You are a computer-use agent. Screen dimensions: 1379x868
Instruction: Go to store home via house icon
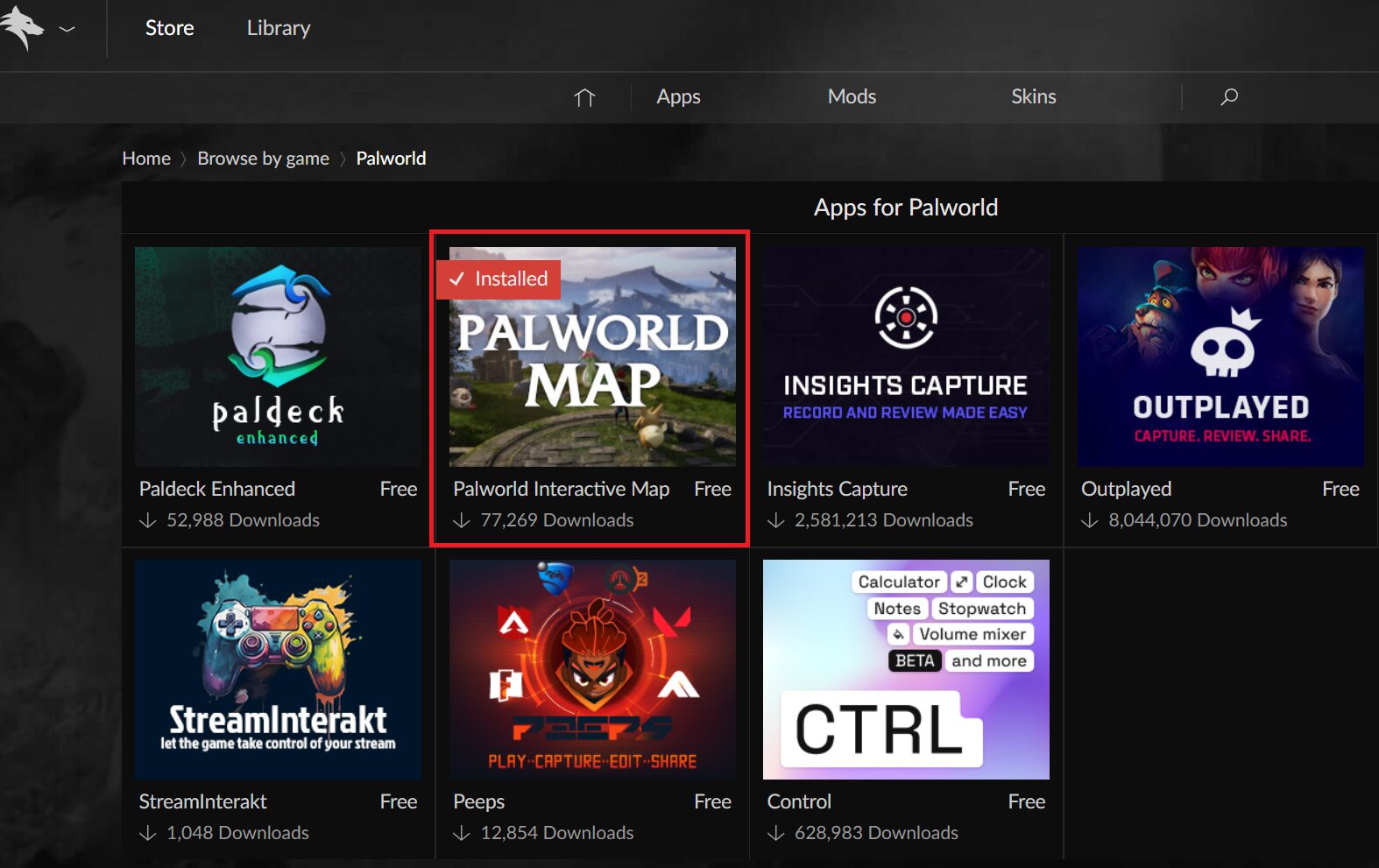tap(584, 97)
